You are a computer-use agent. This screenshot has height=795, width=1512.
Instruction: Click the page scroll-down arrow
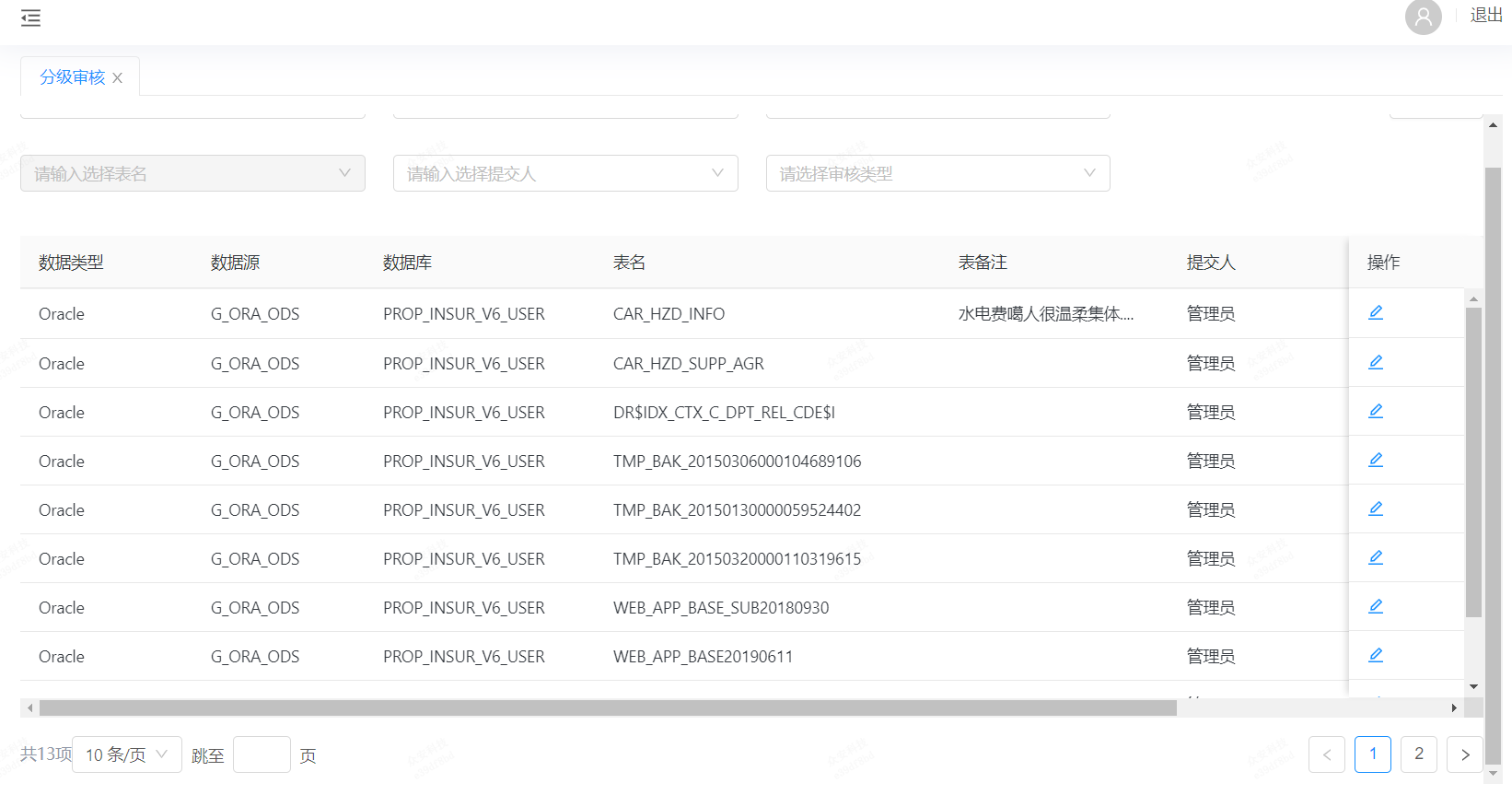pyautogui.click(x=1493, y=776)
